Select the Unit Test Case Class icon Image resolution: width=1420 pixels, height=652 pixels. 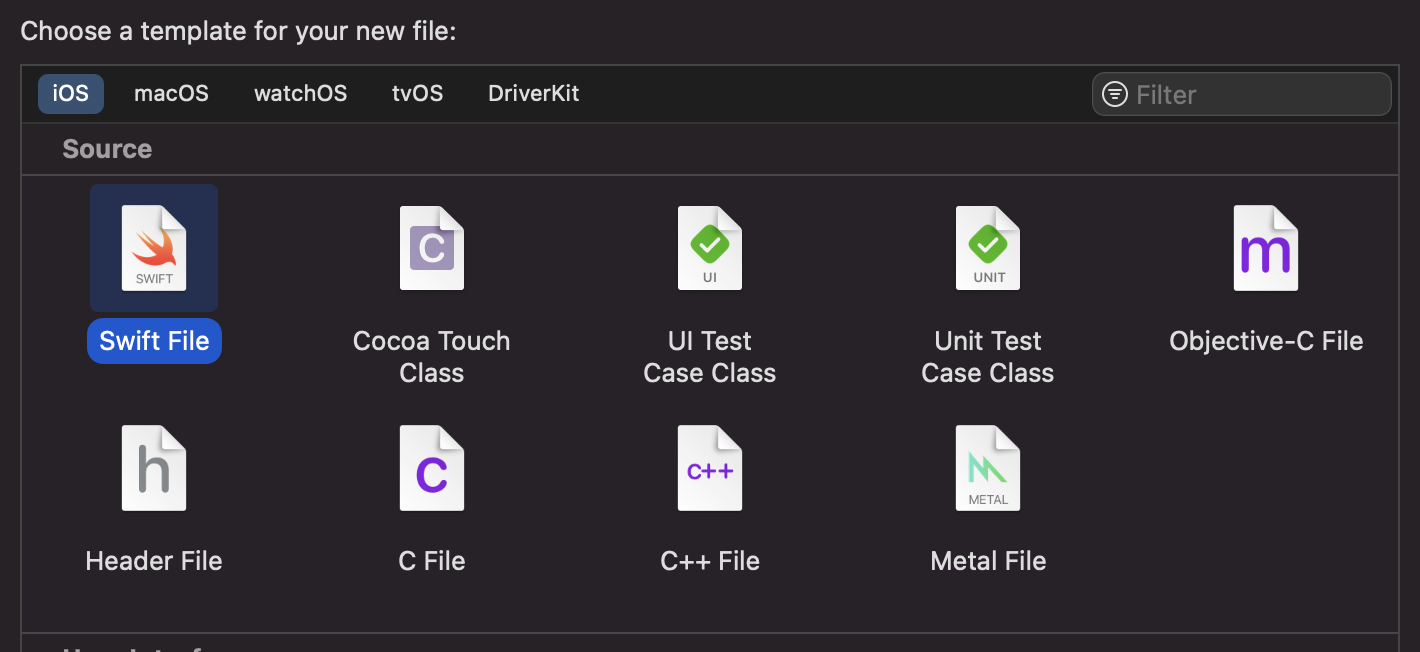pyautogui.click(x=988, y=248)
